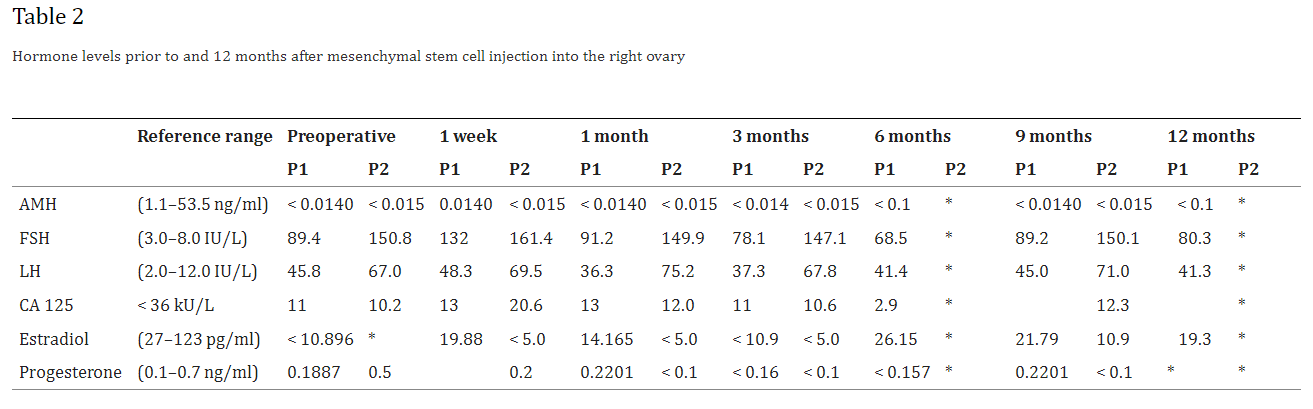Click the "6 months" column header
The width and height of the screenshot is (1313, 409).
point(912,136)
